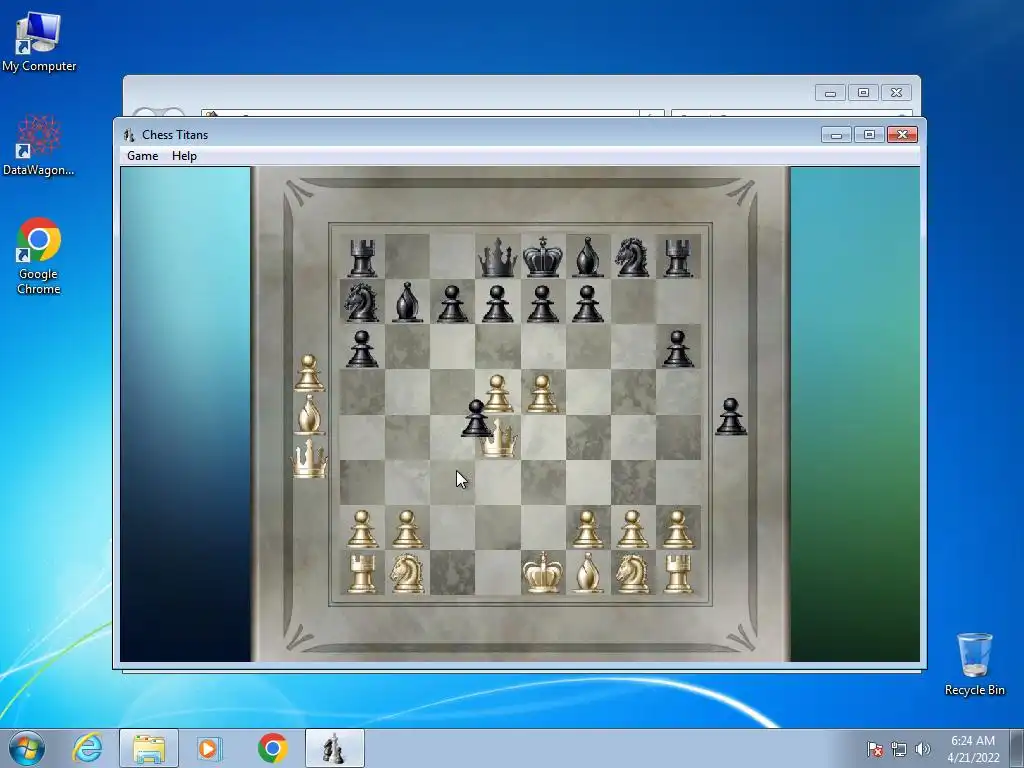
Task: Select the white king on e1
Action: point(543,573)
